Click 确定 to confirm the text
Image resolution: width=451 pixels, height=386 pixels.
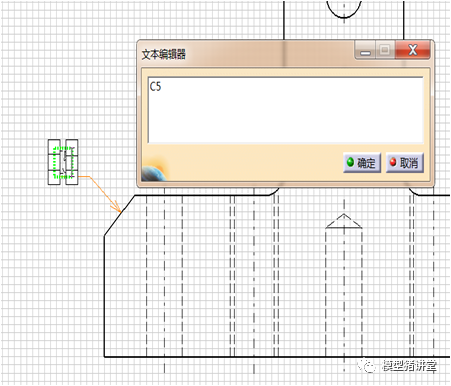(x=362, y=163)
